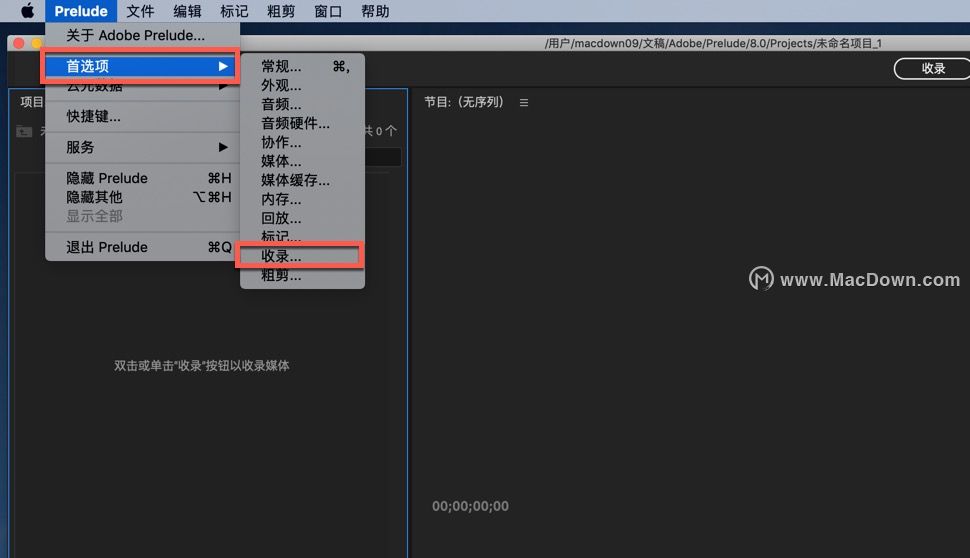Open the 编辑 menu
This screenshot has height=558, width=970.
187,11
